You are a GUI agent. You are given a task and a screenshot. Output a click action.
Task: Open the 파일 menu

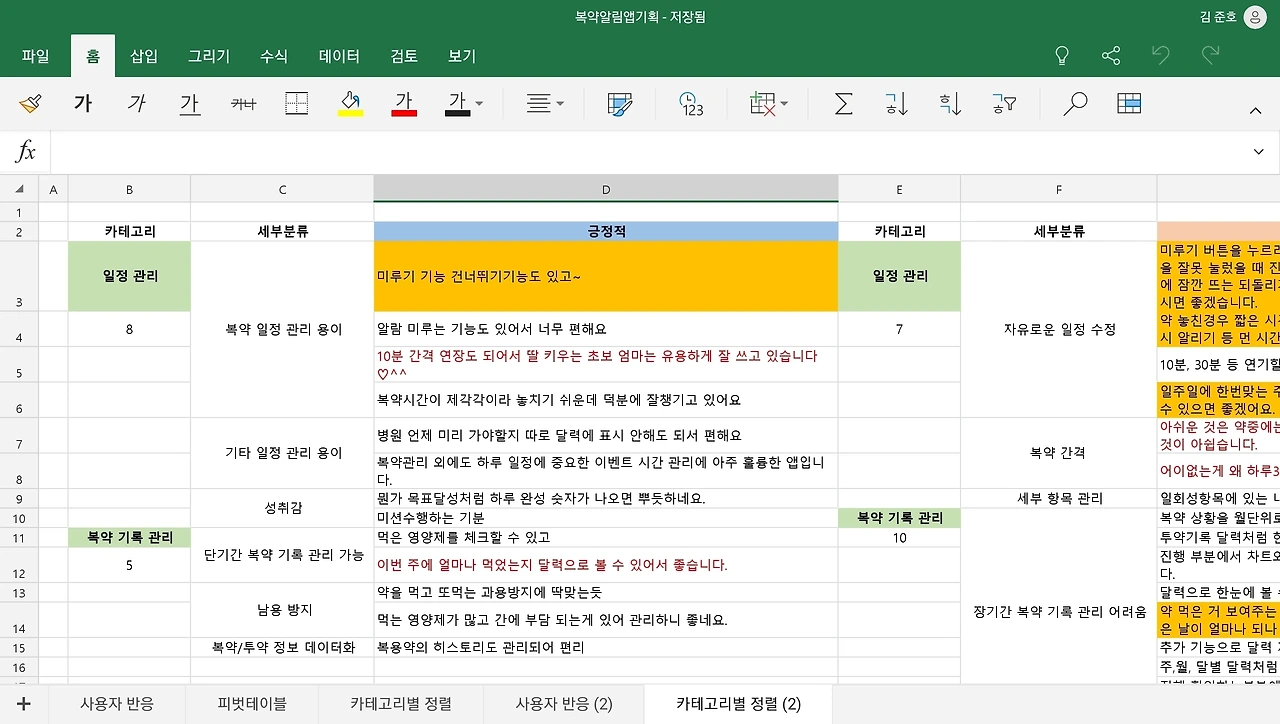35,56
